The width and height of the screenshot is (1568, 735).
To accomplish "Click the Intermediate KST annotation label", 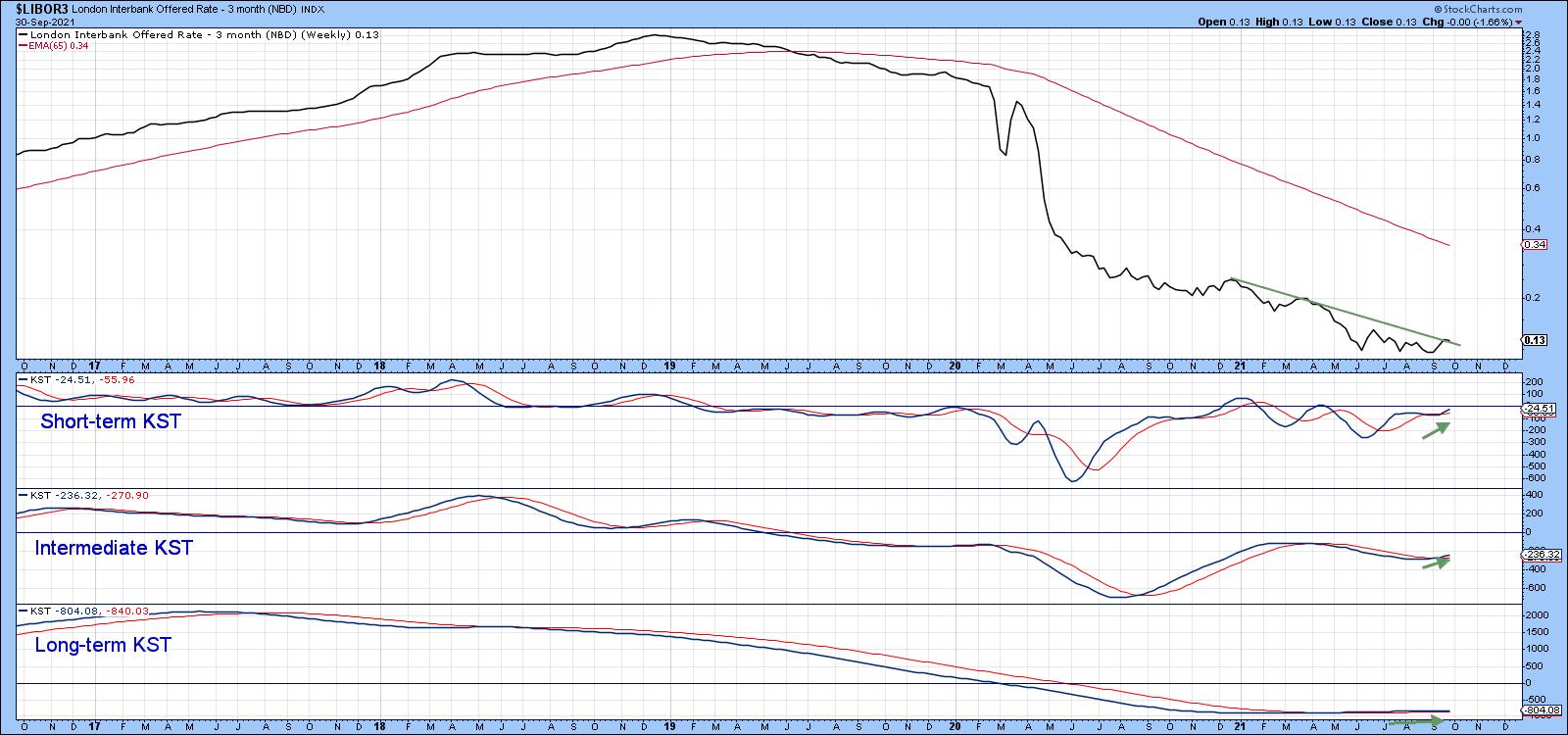I will (114, 548).
